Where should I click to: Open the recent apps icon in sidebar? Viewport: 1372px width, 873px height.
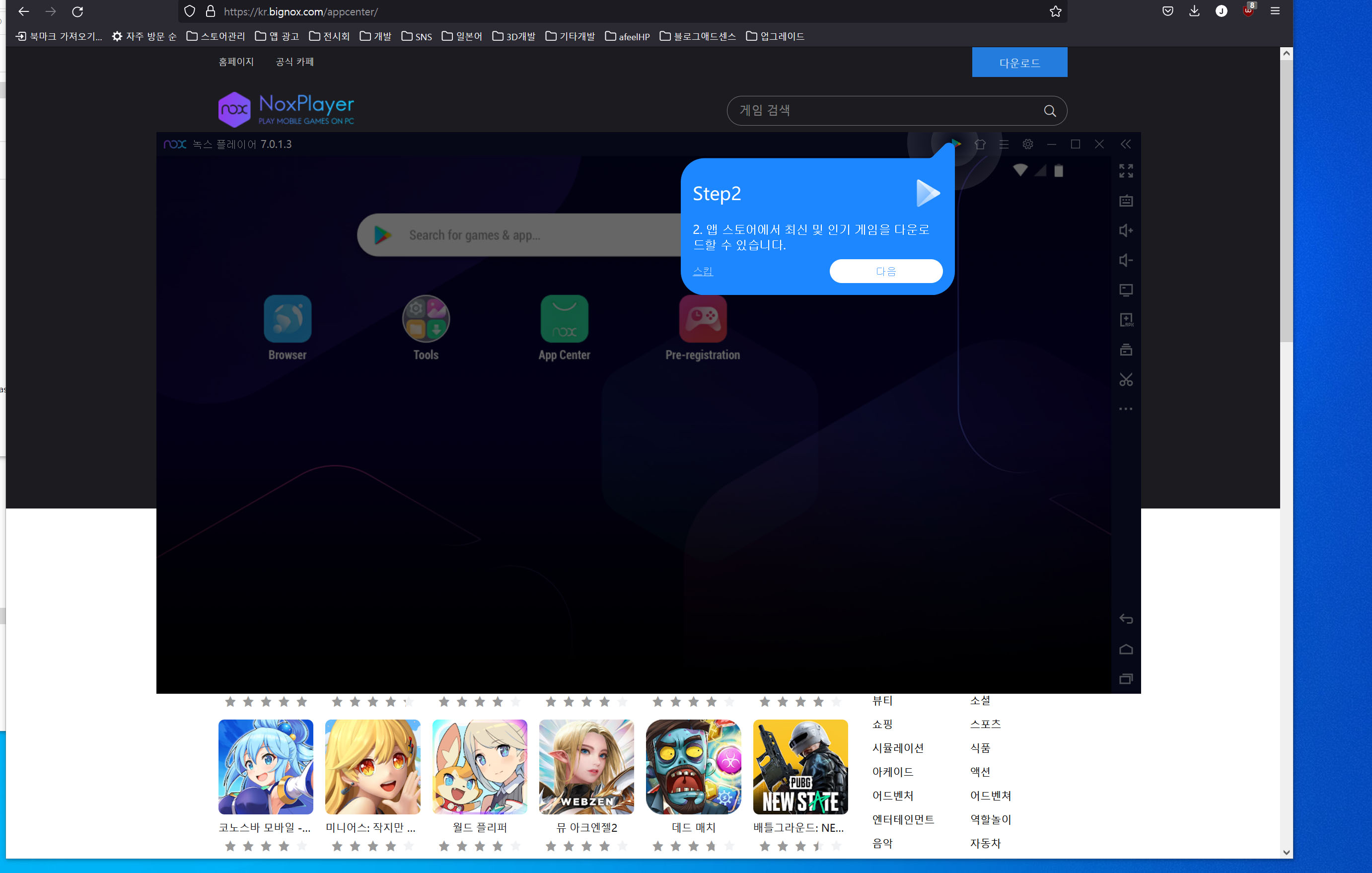[x=1125, y=679]
